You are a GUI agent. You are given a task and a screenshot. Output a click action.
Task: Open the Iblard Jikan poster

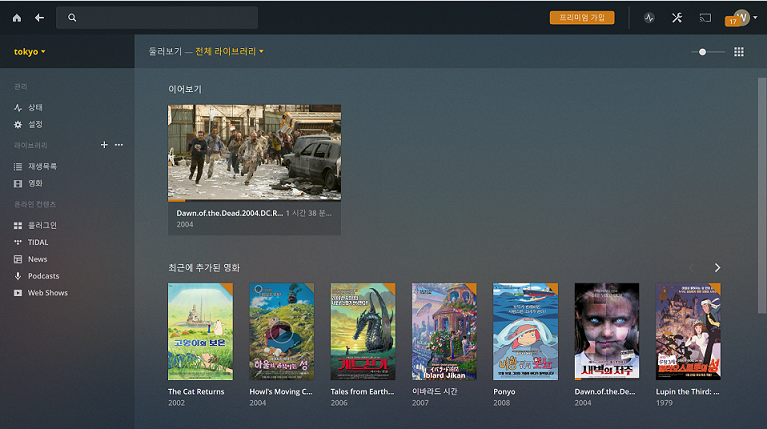(444, 331)
